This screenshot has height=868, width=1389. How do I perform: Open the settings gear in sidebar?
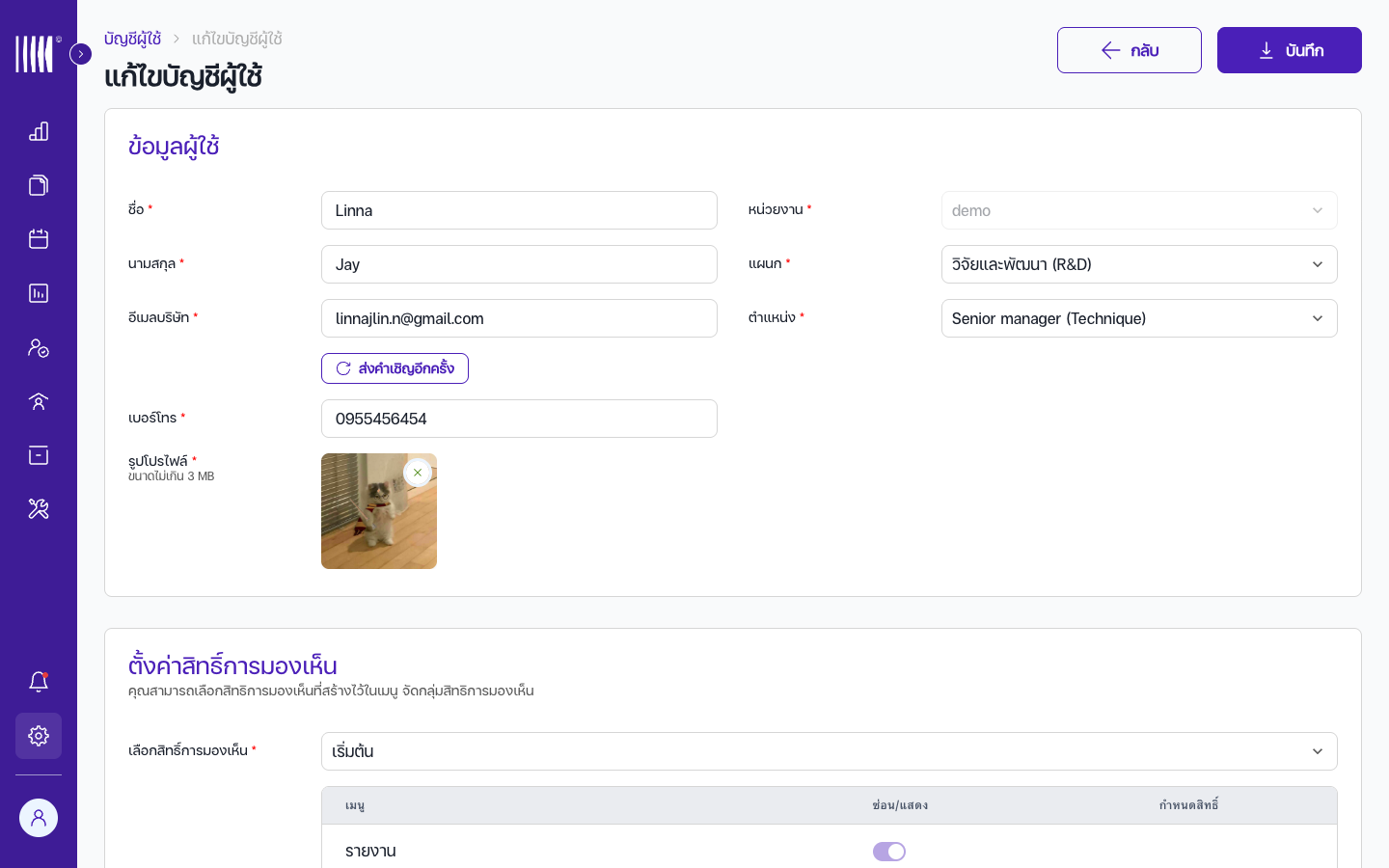pyautogui.click(x=39, y=736)
